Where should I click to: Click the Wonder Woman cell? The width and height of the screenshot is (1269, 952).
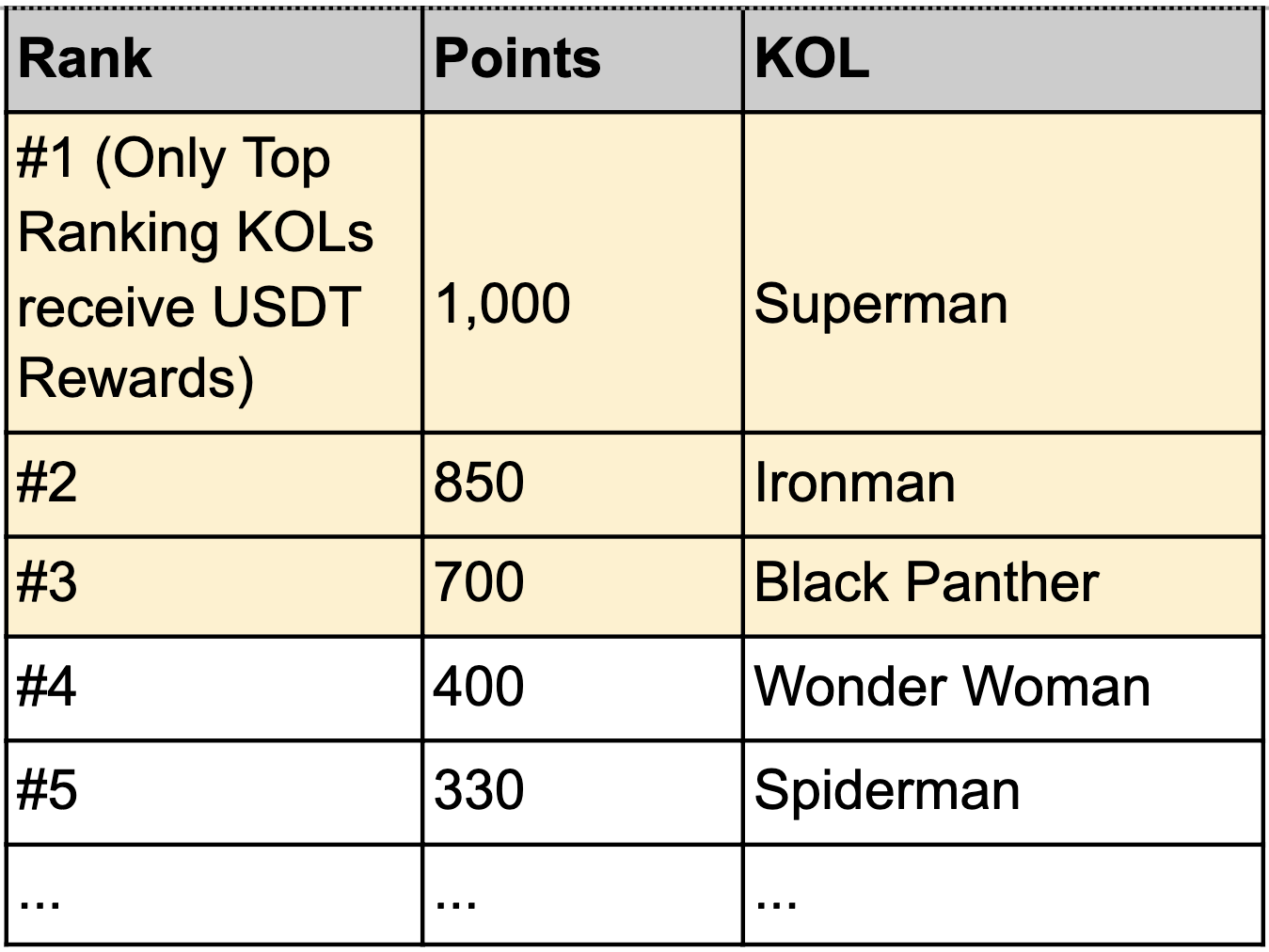[1003, 688]
